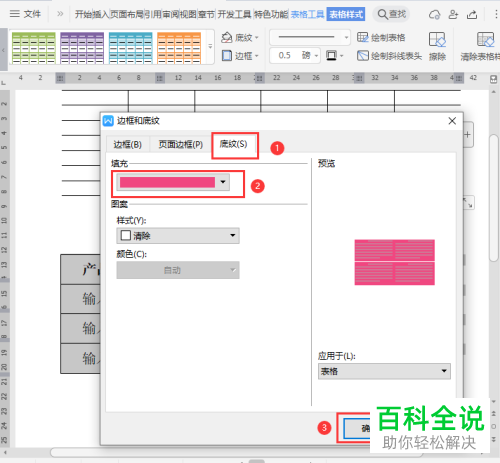Open the 引用 ribbon tab
The image size is (500, 463).
coord(153,14)
